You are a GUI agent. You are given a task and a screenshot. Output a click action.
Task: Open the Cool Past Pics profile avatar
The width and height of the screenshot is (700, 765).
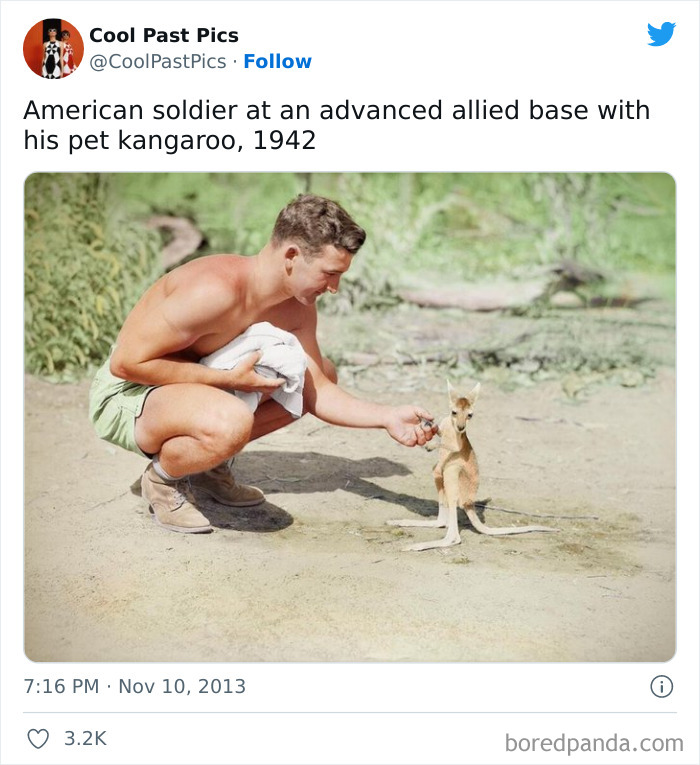[x=53, y=48]
